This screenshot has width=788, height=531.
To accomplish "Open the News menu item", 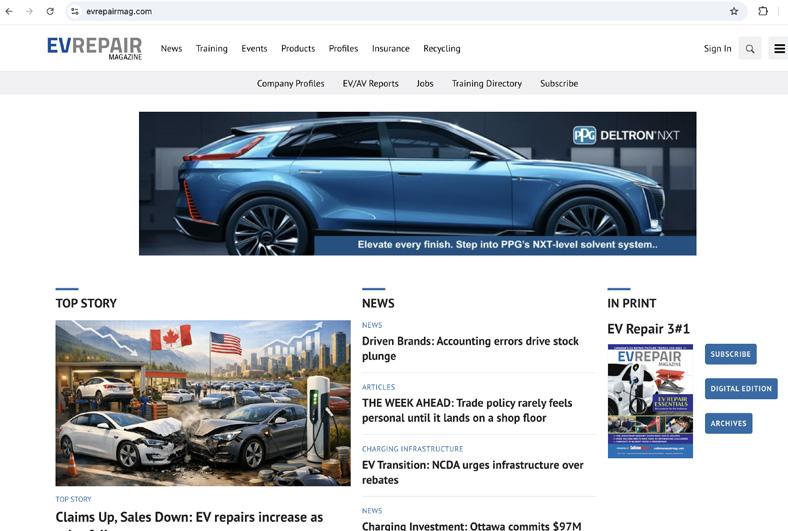I will tap(171, 48).
